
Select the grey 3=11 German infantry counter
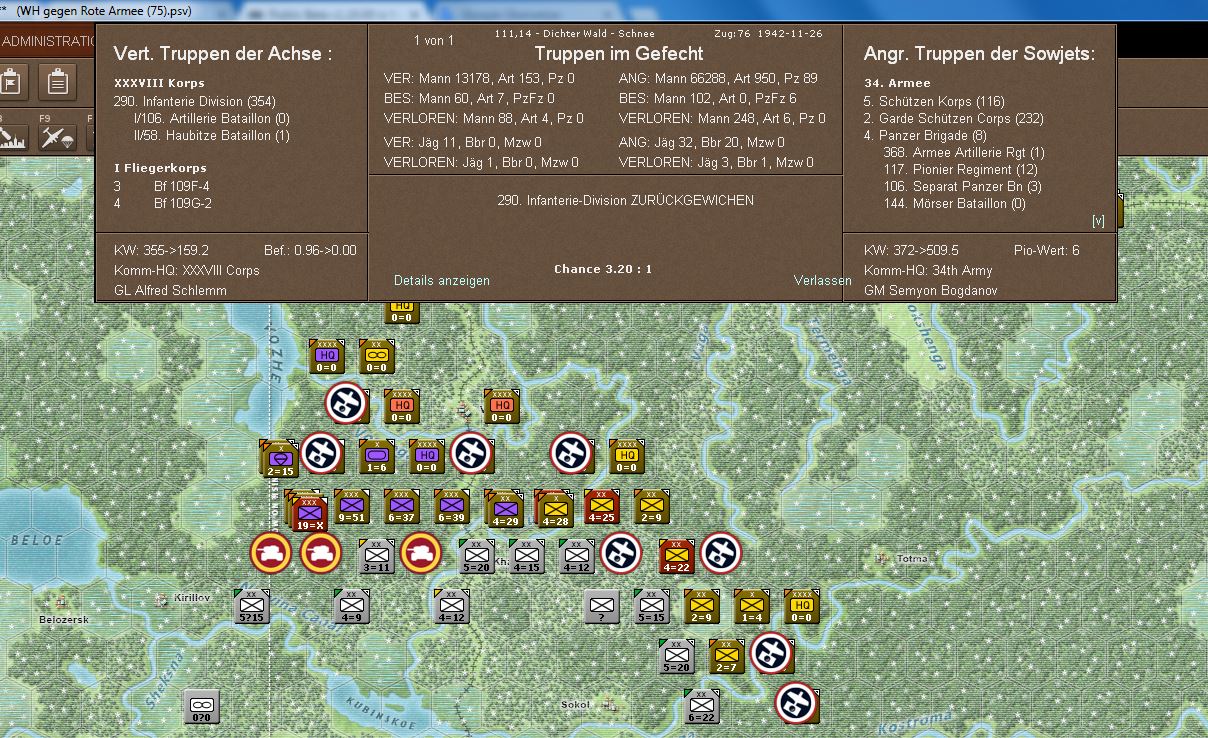tap(377, 556)
